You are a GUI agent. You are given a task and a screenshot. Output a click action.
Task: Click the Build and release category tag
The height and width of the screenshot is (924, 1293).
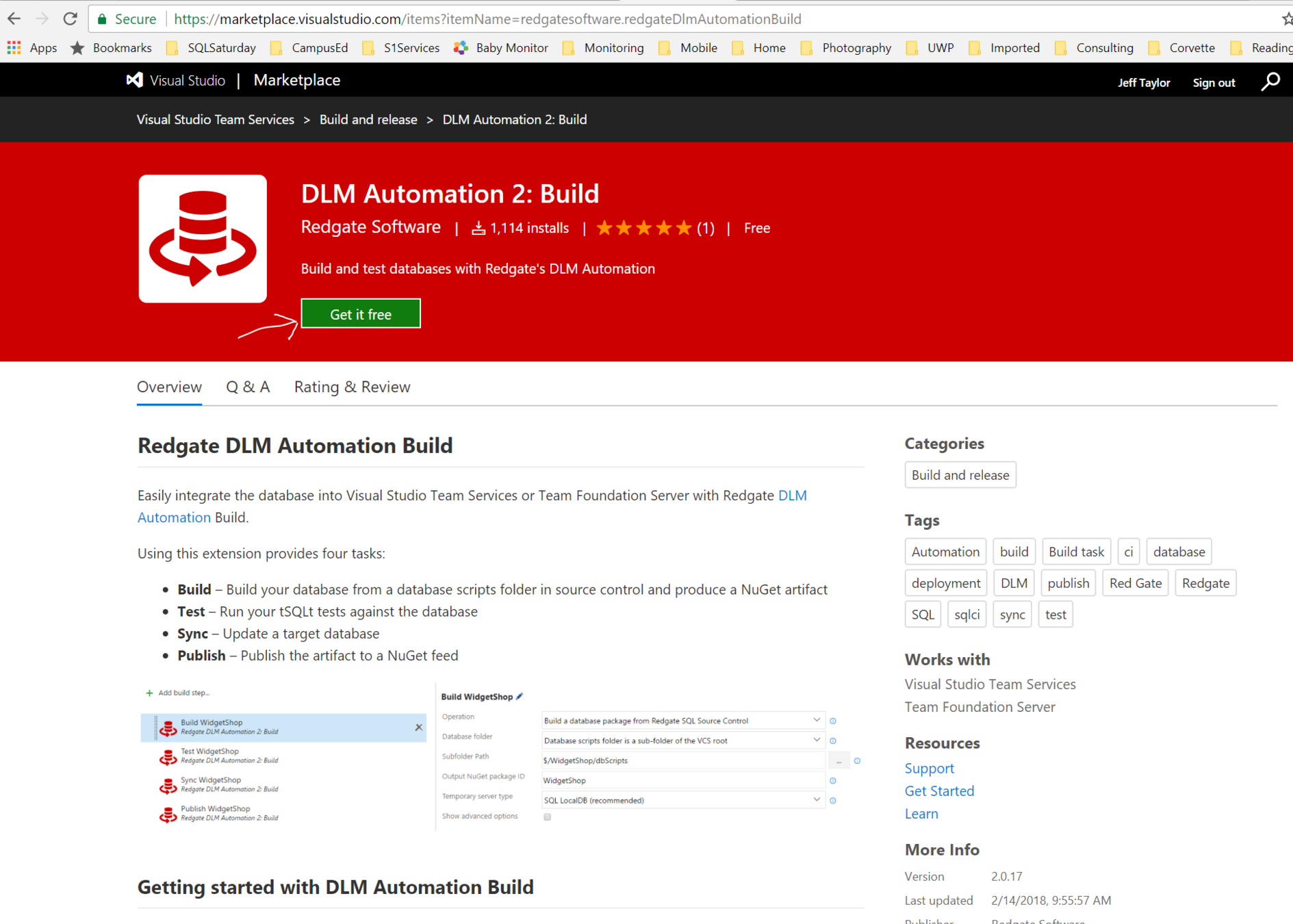(x=960, y=475)
